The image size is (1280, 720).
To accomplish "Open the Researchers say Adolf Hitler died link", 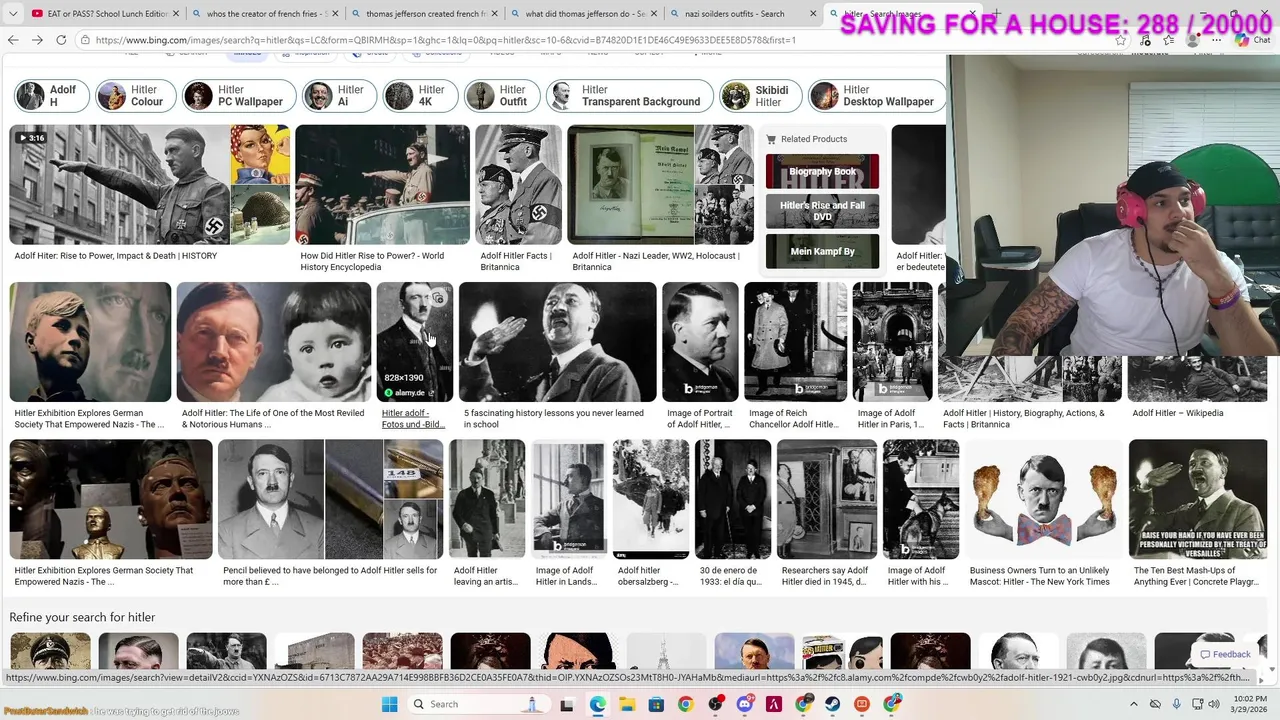I will [825, 576].
